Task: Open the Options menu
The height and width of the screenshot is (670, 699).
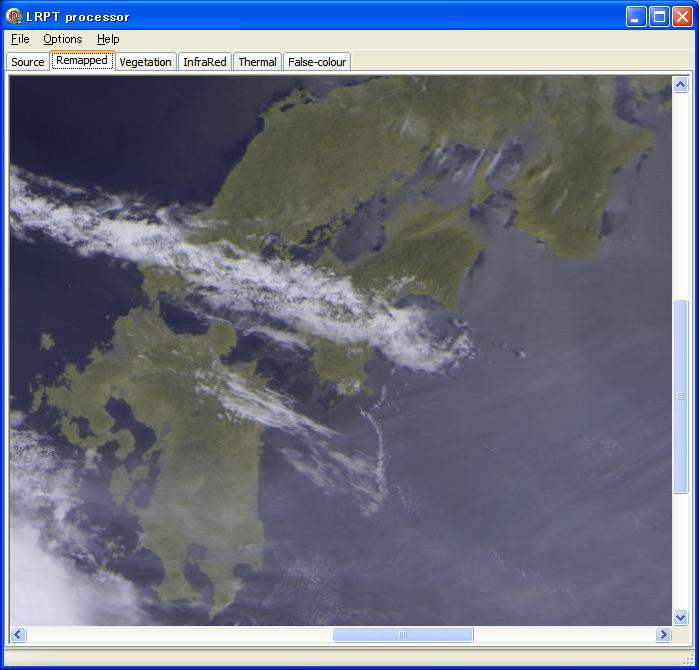Action: coord(62,39)
